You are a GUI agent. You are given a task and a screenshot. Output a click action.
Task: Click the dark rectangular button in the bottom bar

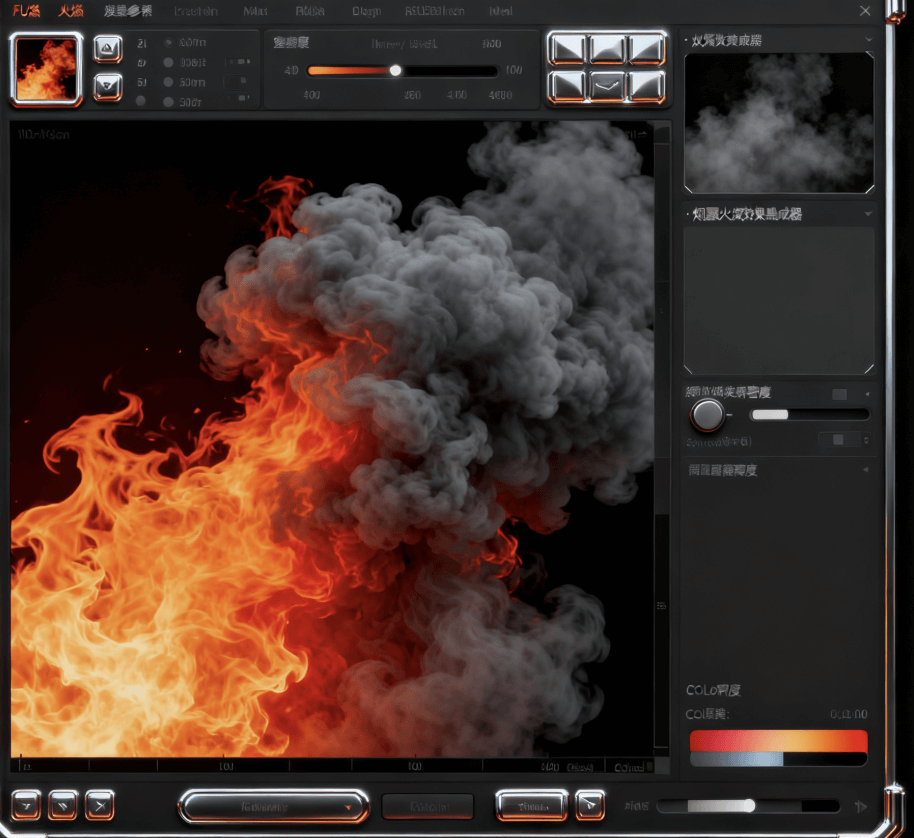(427, 806)
